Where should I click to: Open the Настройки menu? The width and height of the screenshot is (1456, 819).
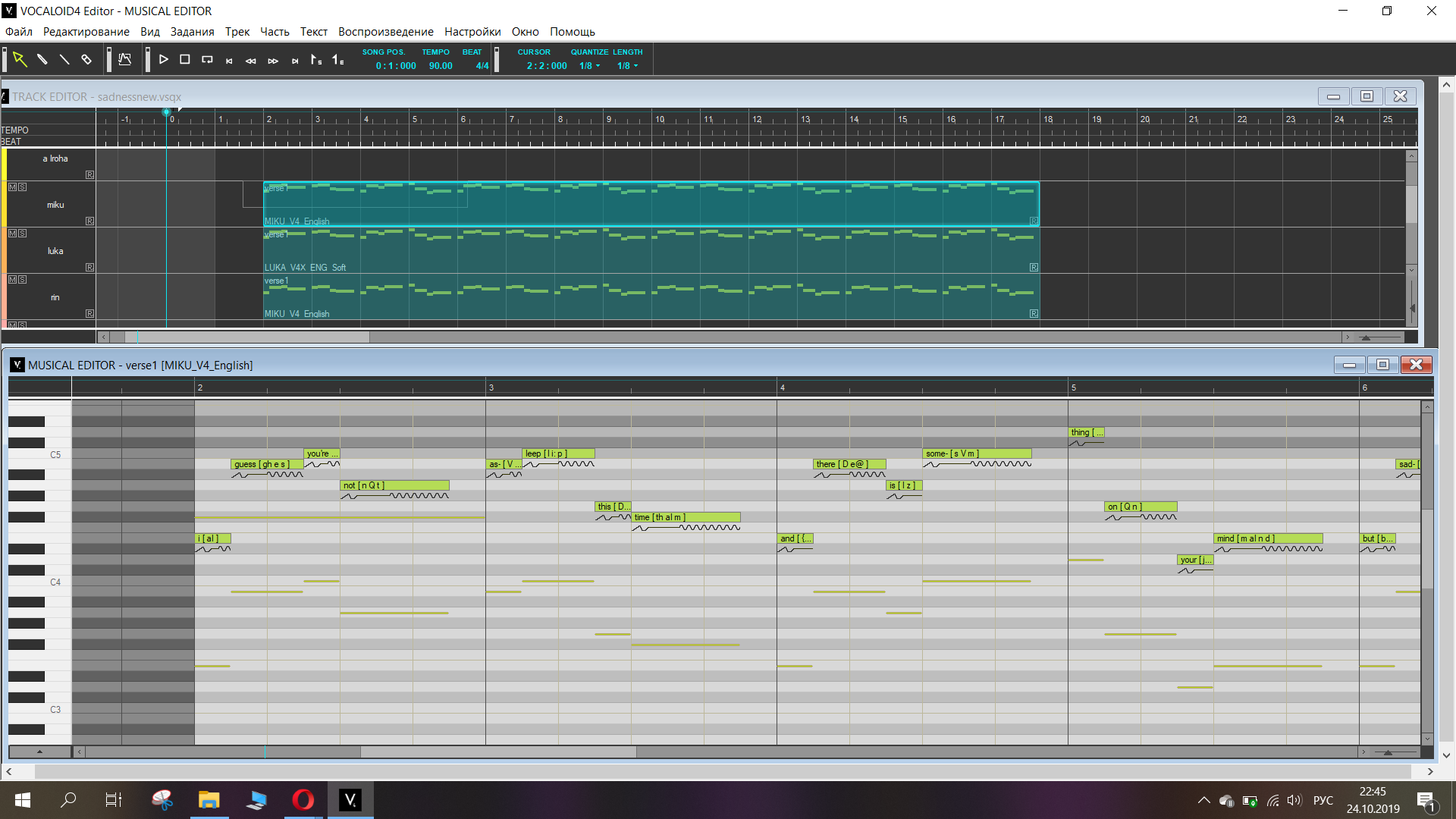472,32
